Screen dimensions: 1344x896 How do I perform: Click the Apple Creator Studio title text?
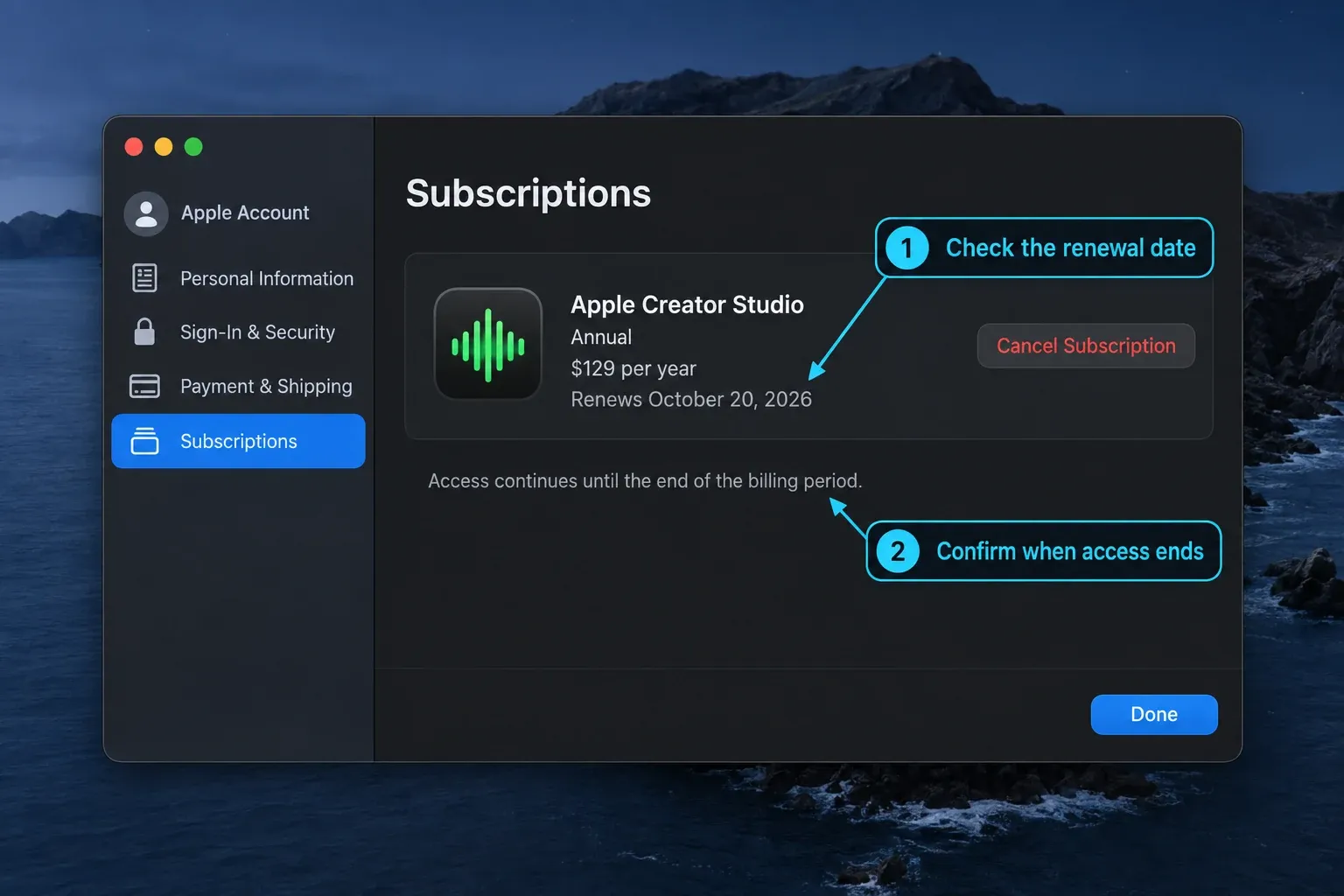pyautogui.click(x=687, y=304)
